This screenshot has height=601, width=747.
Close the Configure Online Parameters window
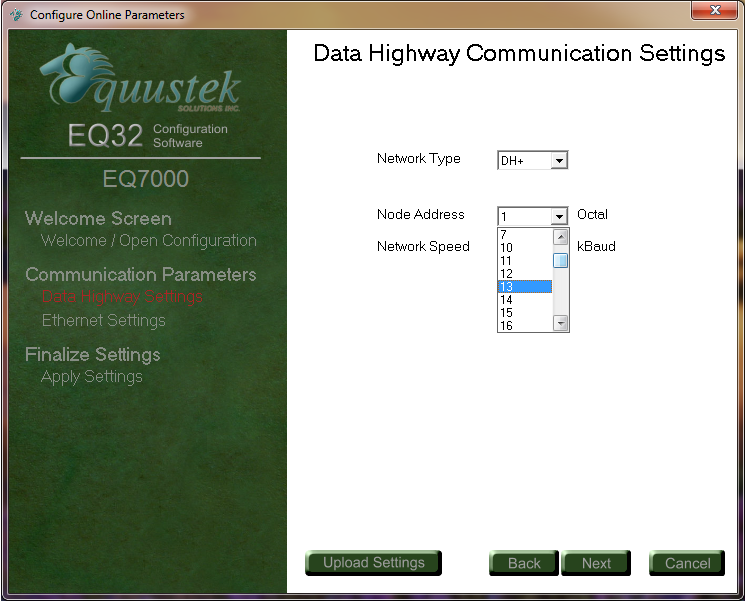coord(715,11)
